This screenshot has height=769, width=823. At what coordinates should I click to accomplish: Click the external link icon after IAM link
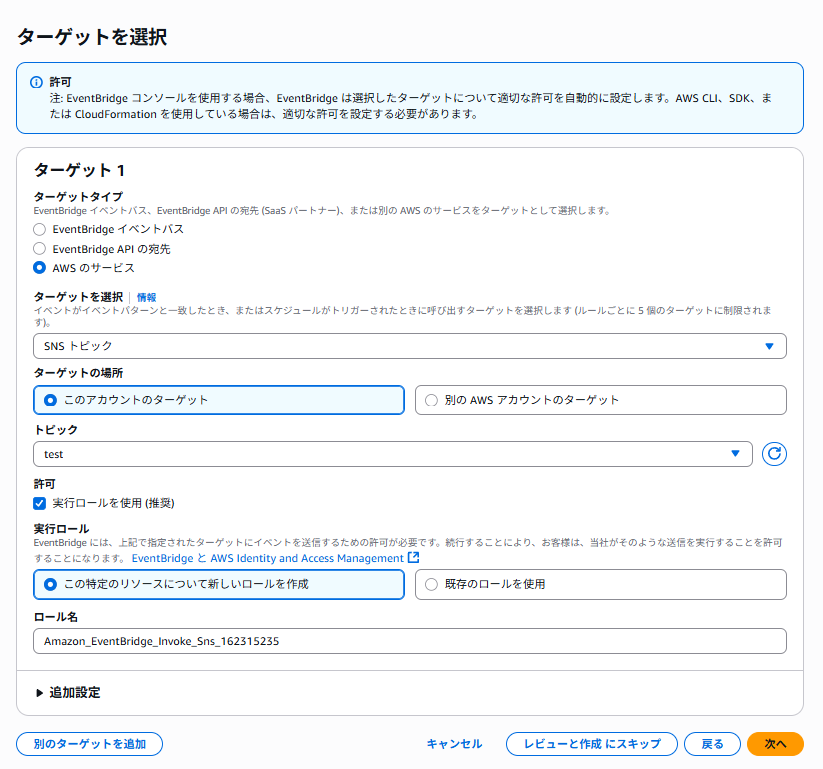click(x=414, y=557)
